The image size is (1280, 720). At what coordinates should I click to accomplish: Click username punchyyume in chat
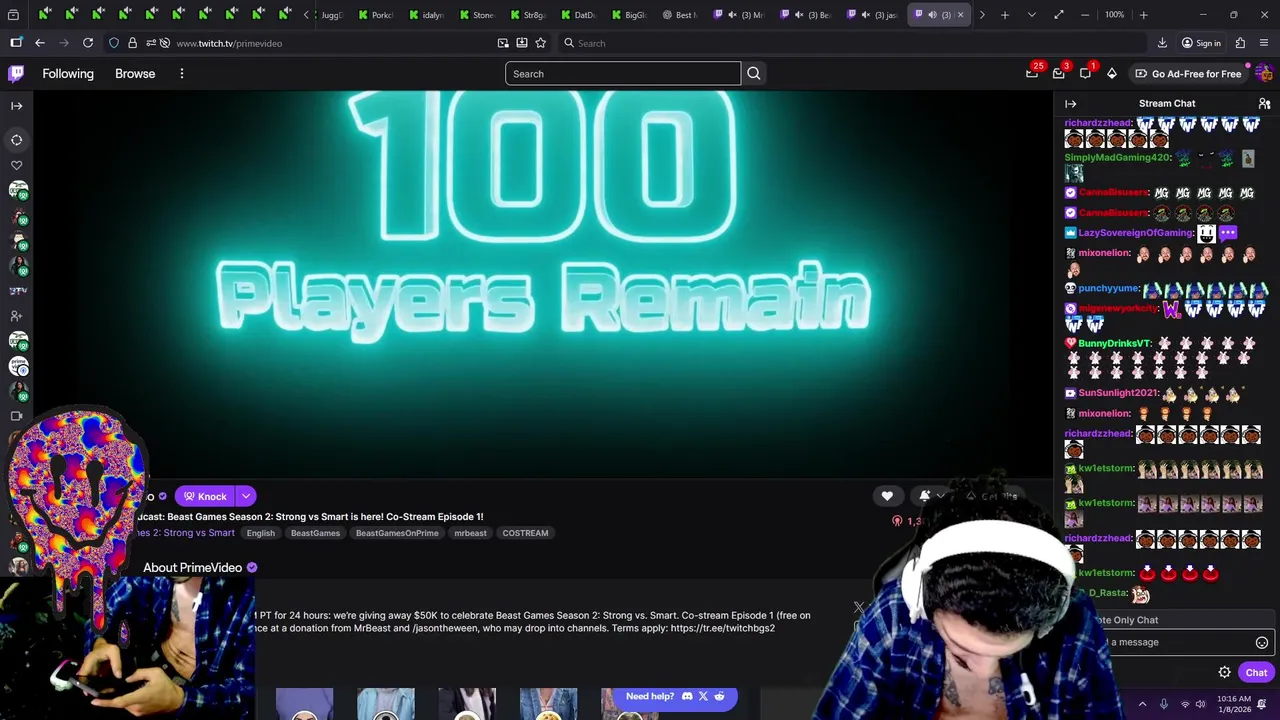click(1108, 288)
